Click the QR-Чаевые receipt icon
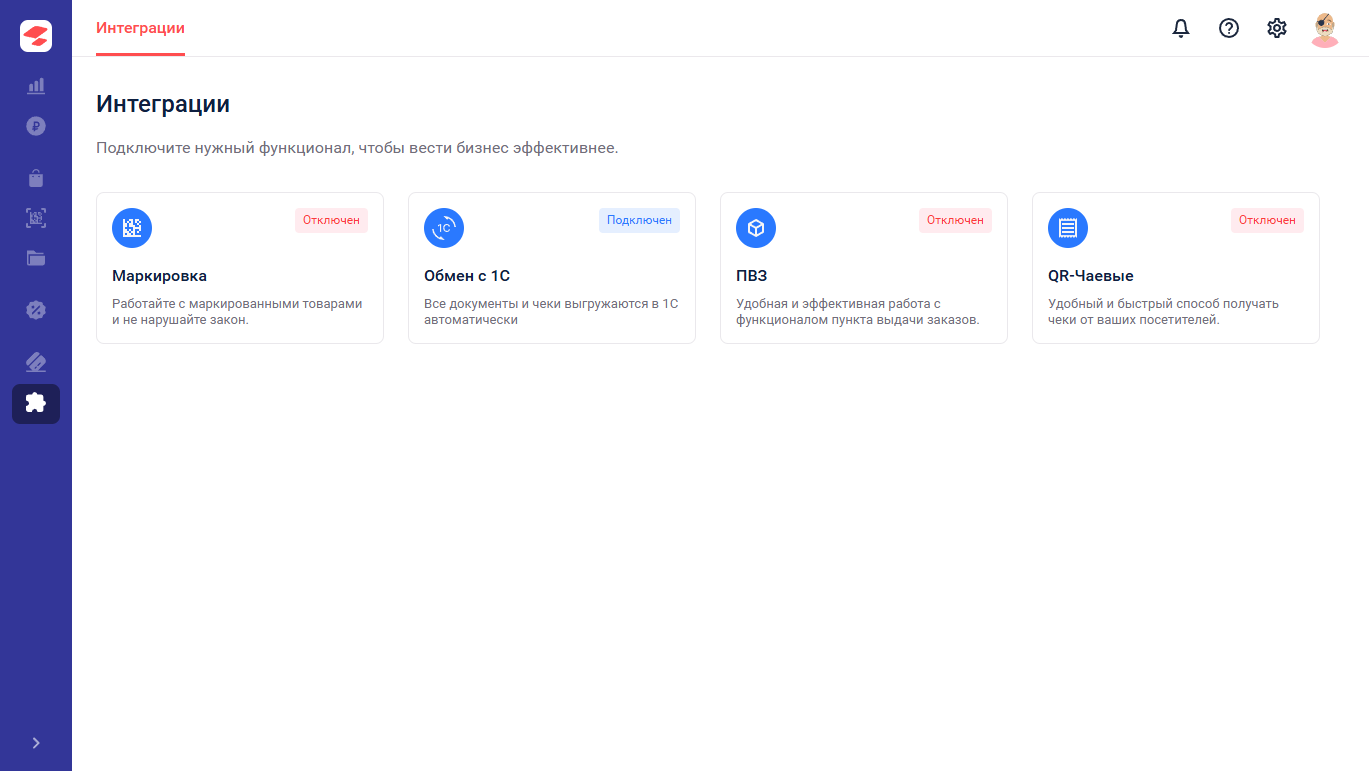Image resolution: width=1369 pixels, height=771 pixels. [1068, 228]
